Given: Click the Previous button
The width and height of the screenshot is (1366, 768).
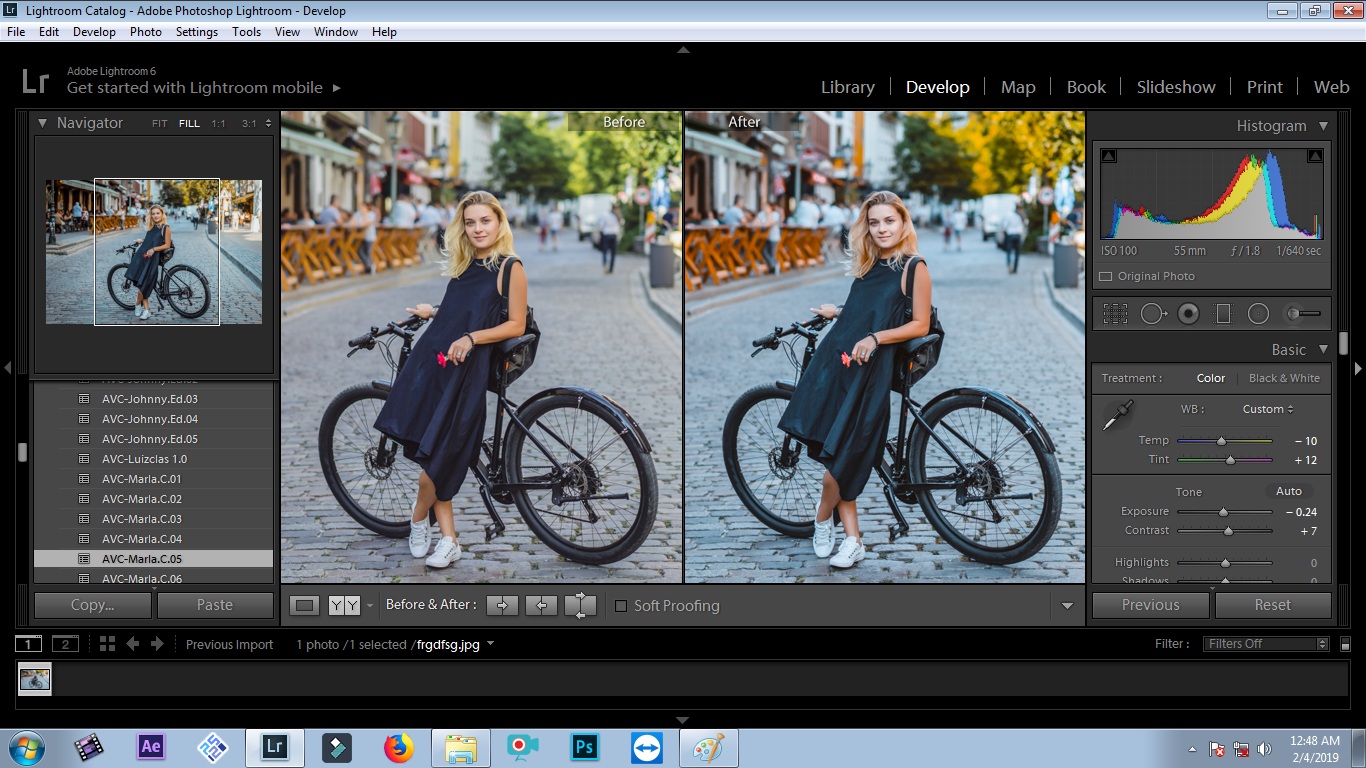Looking at the screenshot, I should (1151, 605).
